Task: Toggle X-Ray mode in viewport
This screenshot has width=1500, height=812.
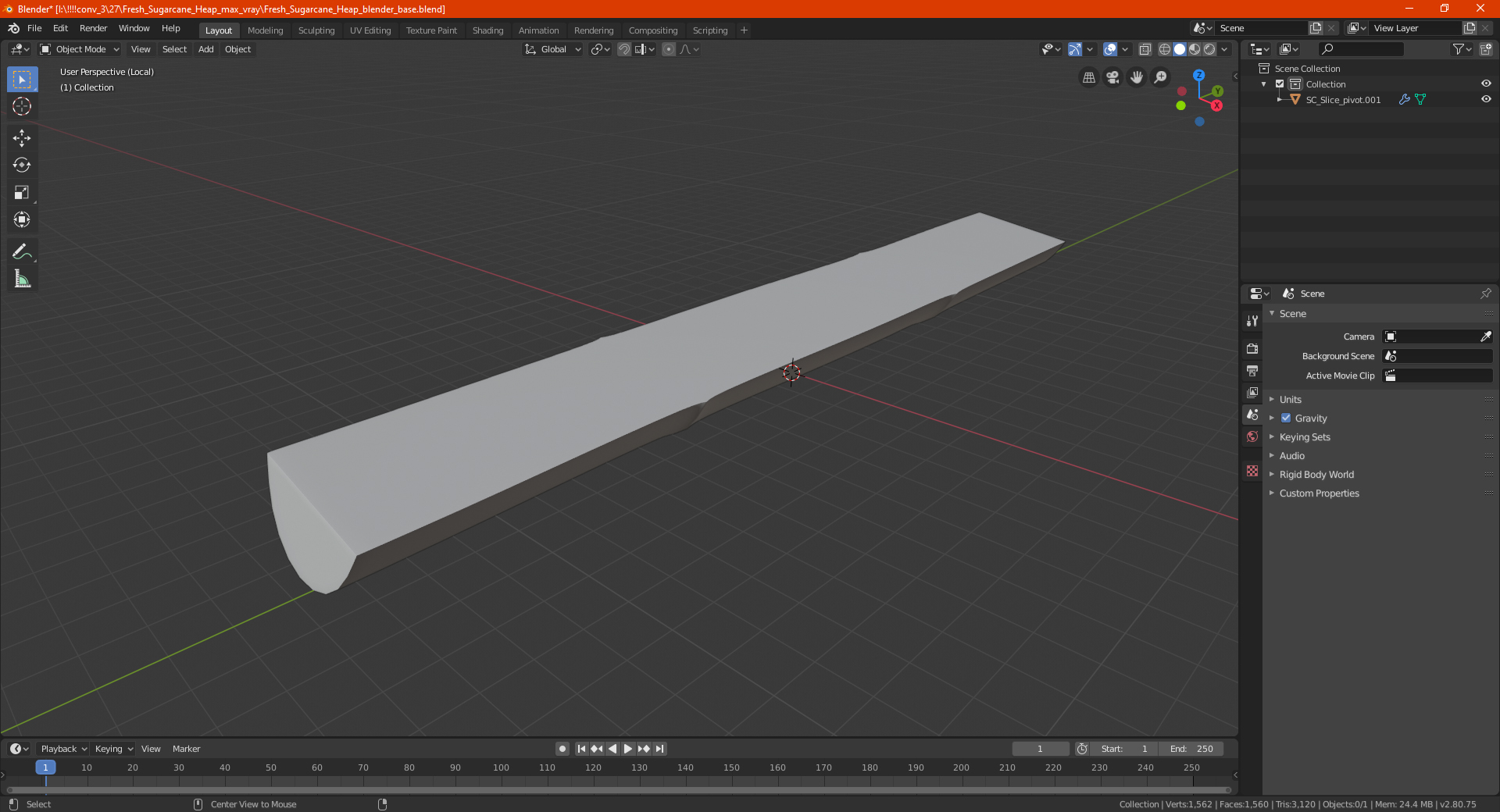Action: tap(1145, 49)
